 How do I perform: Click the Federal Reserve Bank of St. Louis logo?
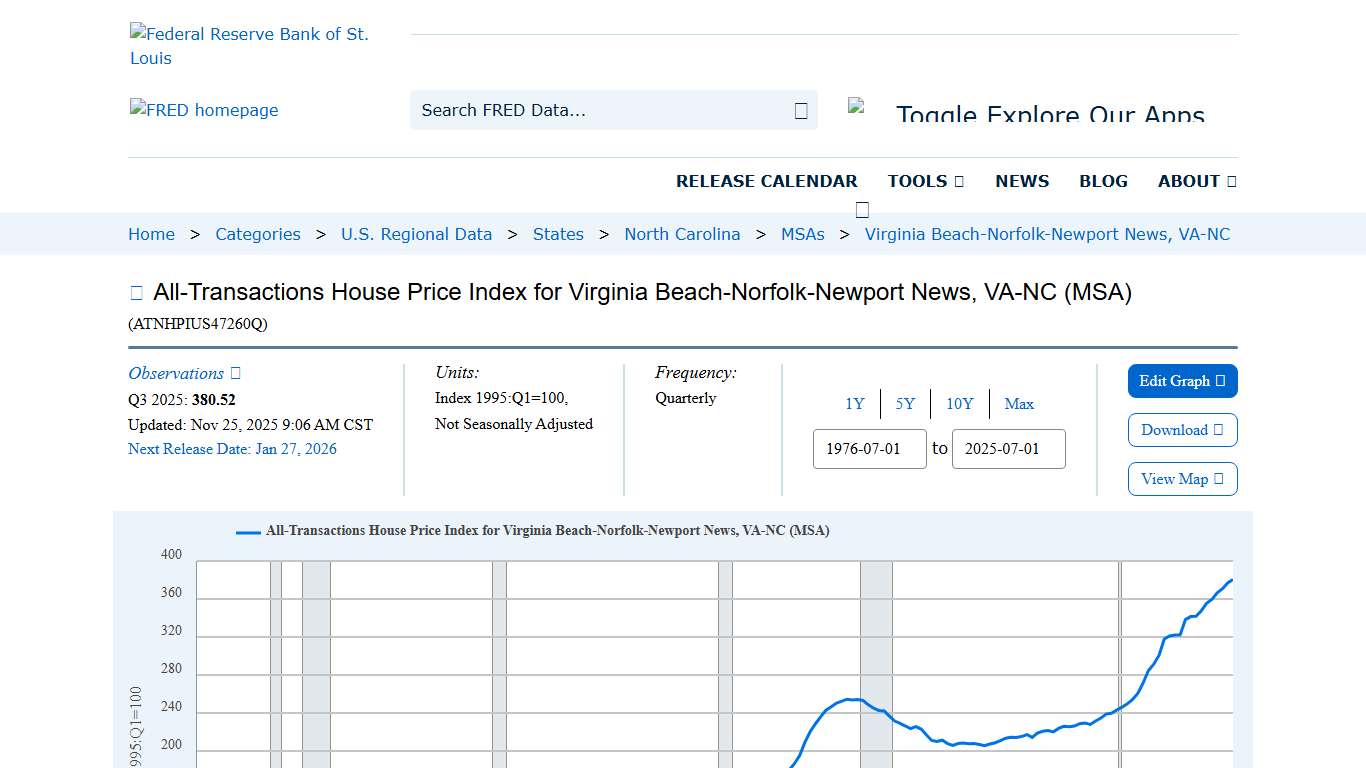(249, 45)
